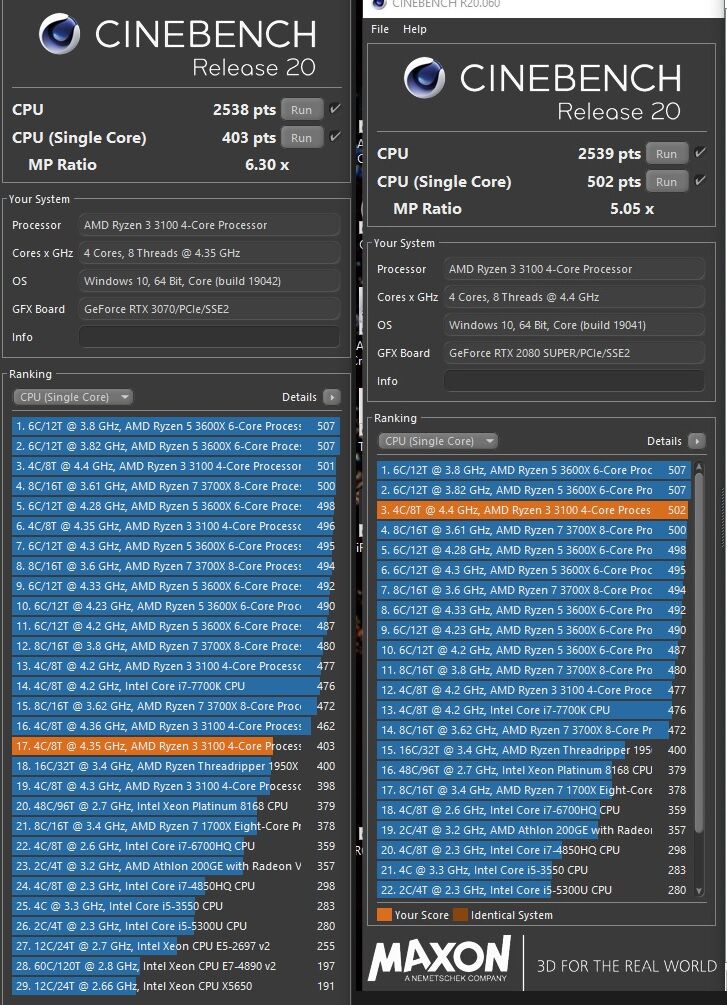Open the ranking type dropdown in right window

(x=438, y=441)
